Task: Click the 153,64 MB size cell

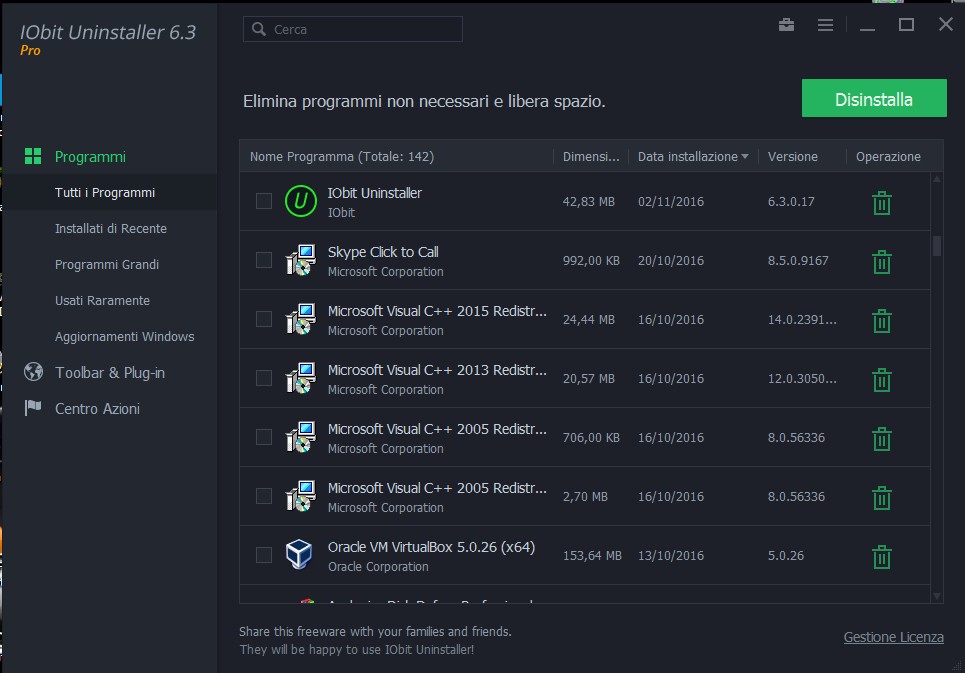Action: (592, 555)
